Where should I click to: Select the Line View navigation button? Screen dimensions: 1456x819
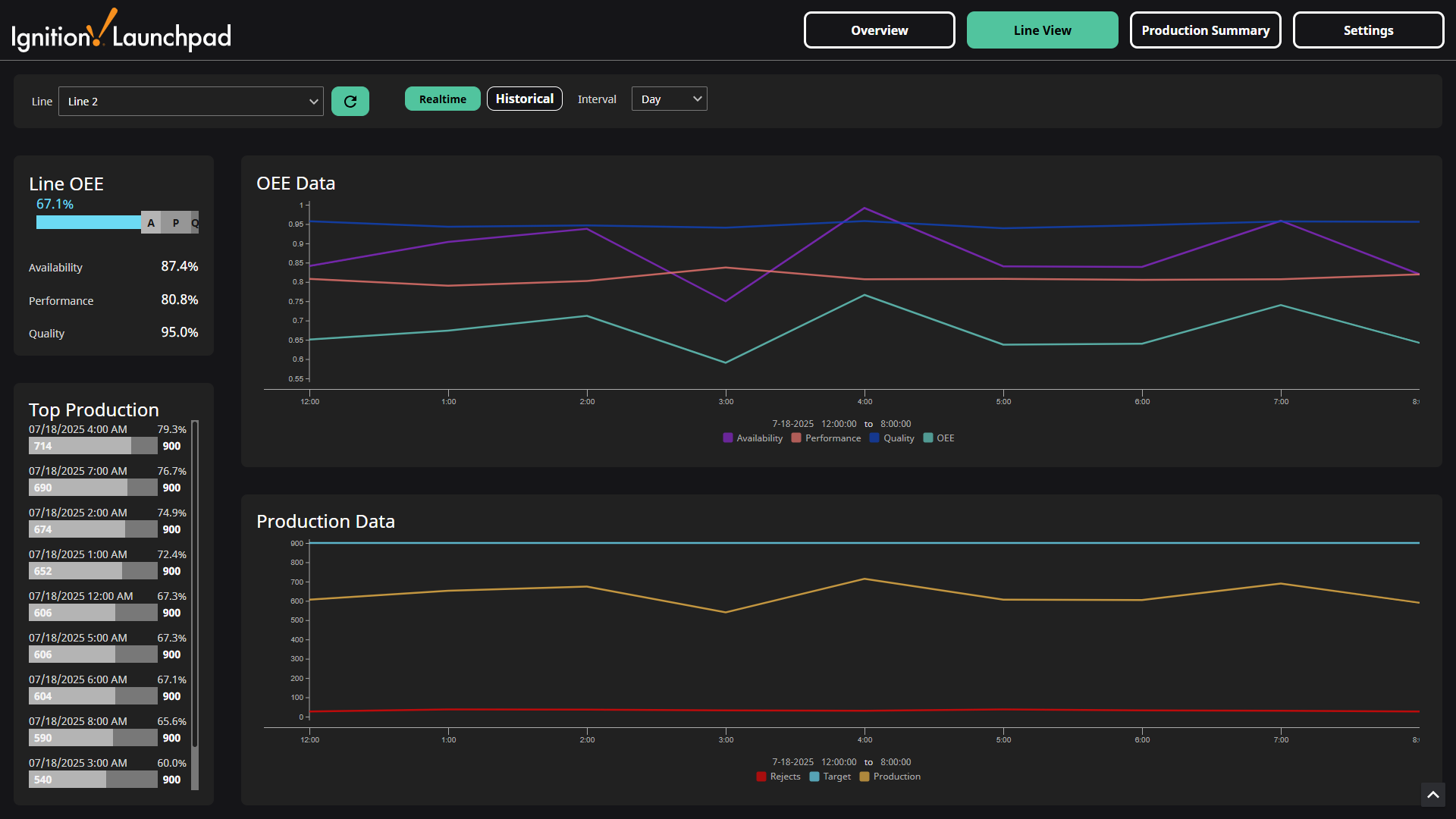[1042, 30]
